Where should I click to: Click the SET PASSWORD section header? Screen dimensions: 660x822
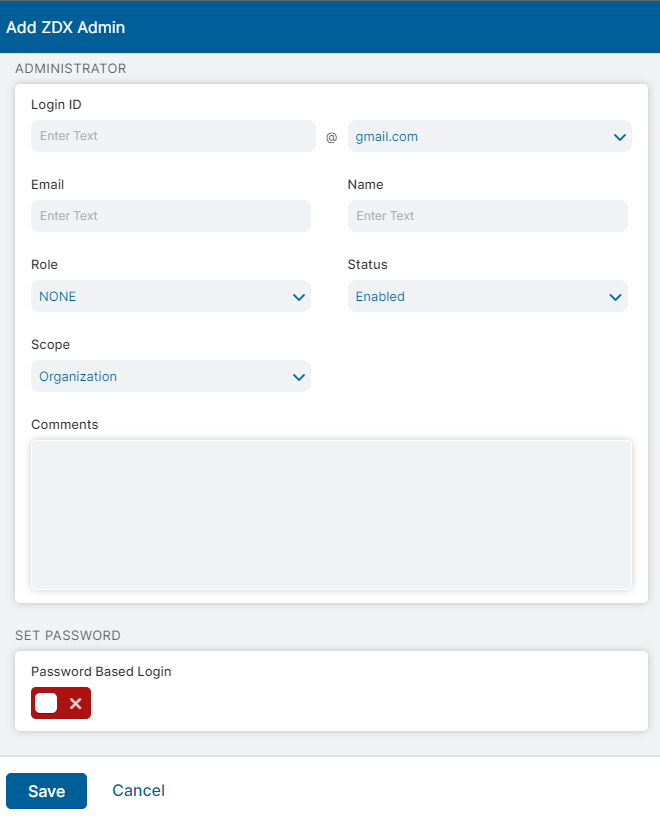pos(68,635)
